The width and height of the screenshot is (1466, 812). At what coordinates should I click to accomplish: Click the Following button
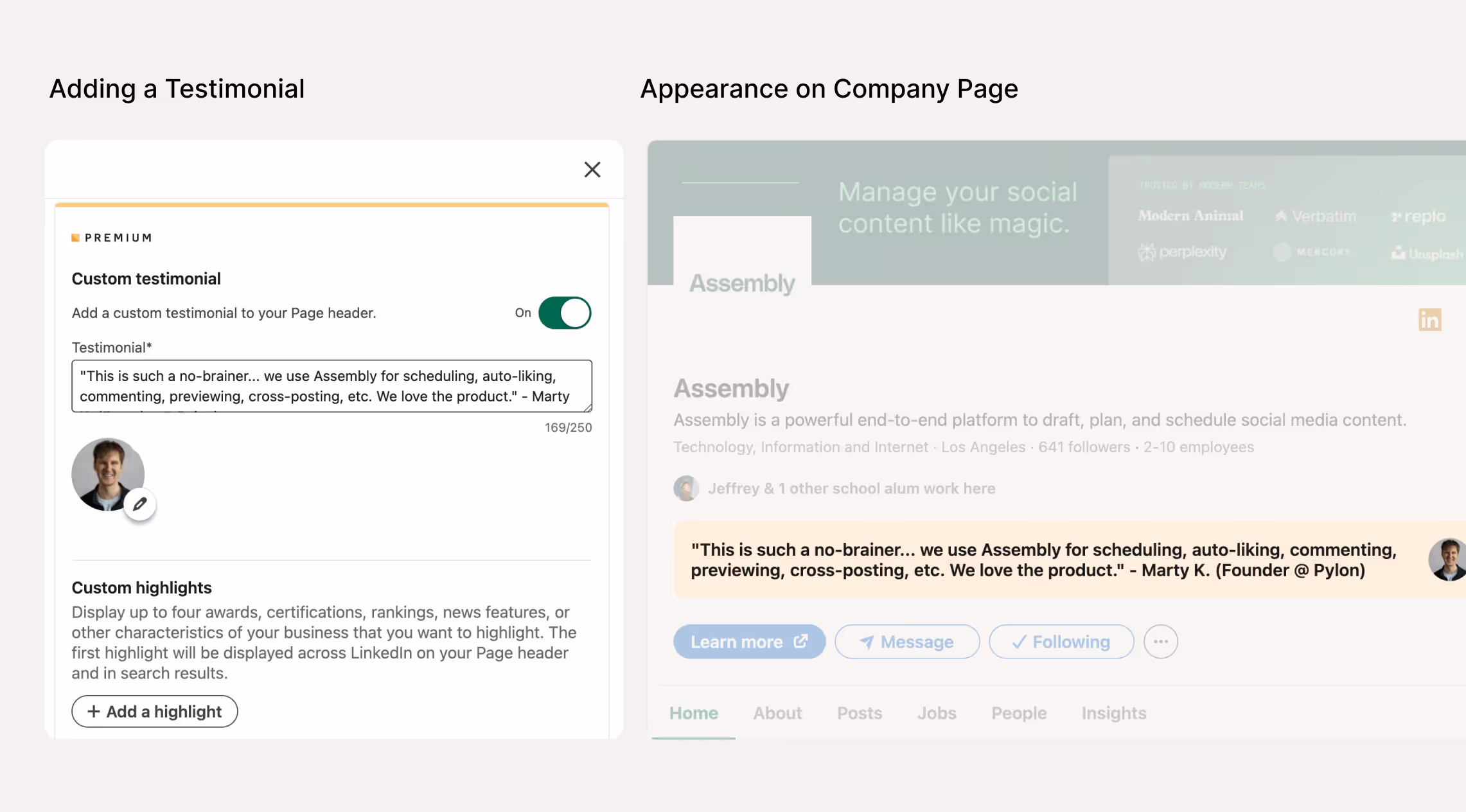(1061, 641)
